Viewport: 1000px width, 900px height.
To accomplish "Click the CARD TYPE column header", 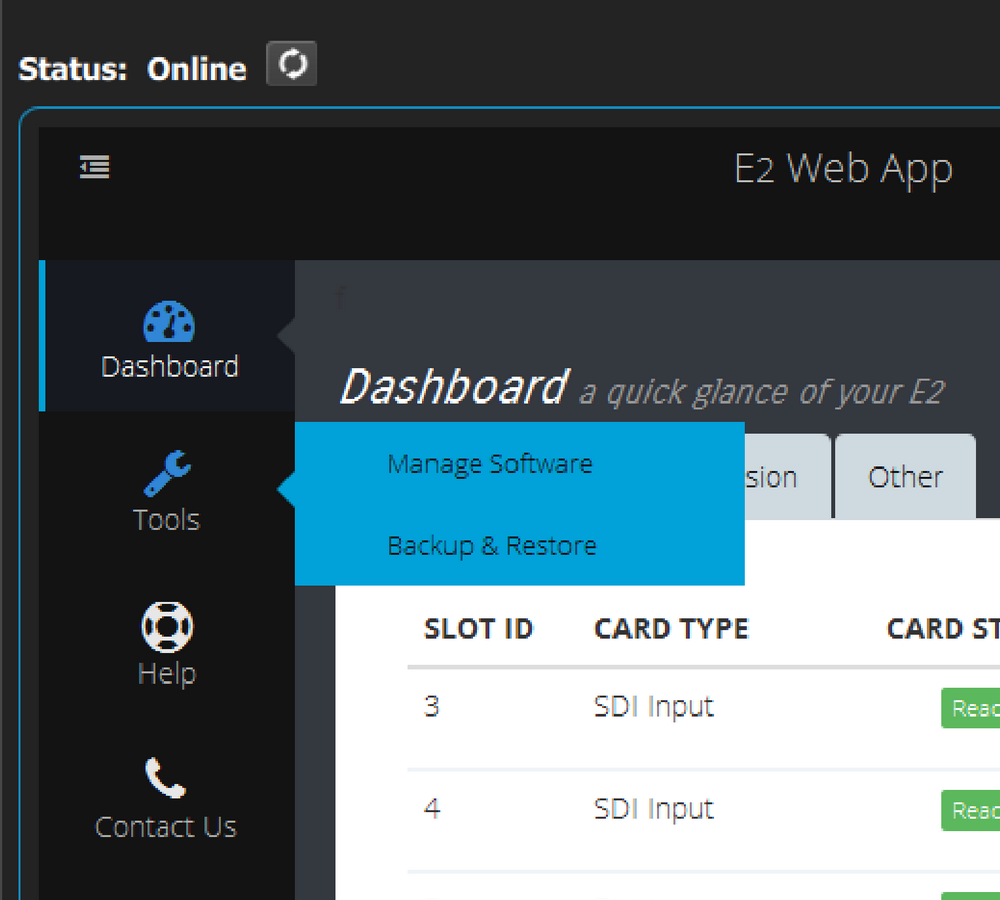I will [671, 629].
